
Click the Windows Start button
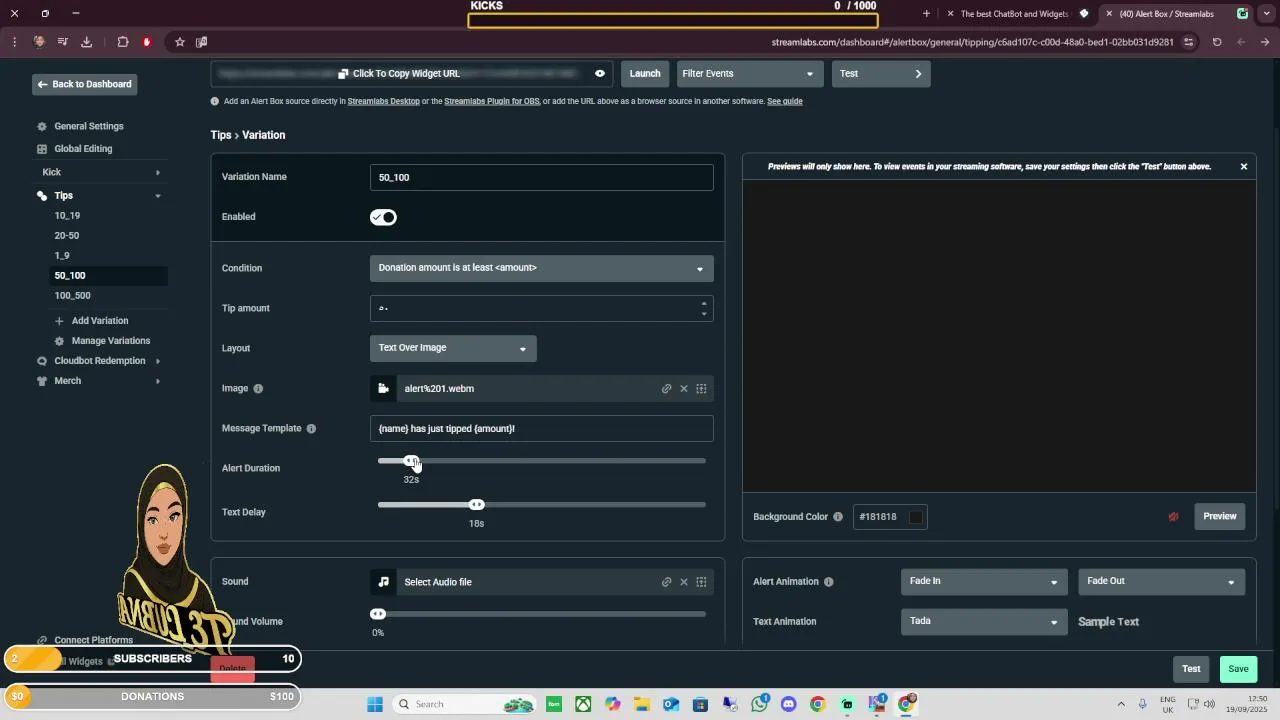click(x=375, y=704)
